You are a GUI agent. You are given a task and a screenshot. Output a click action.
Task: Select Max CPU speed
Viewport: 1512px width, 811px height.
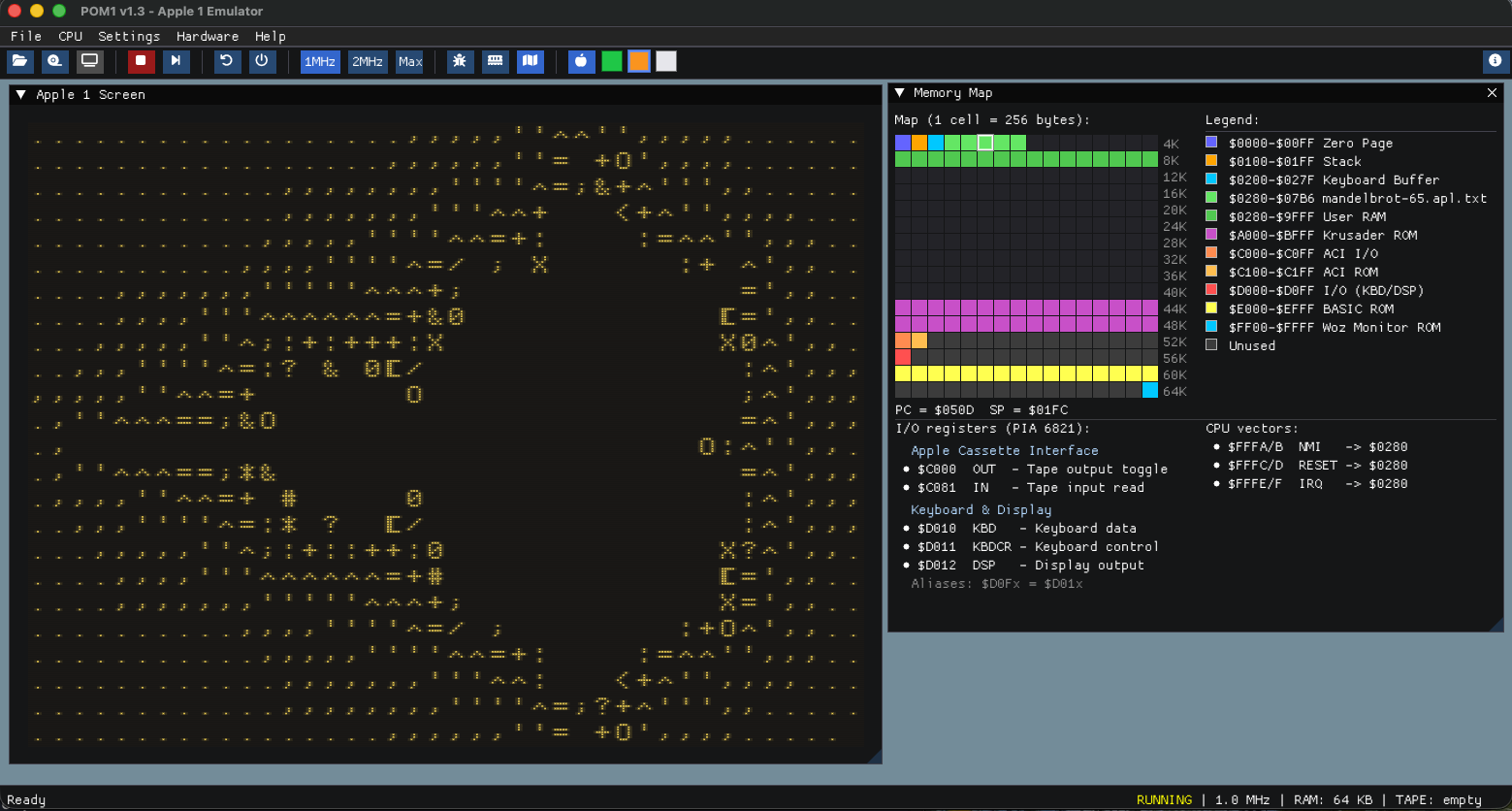[409, 61]
